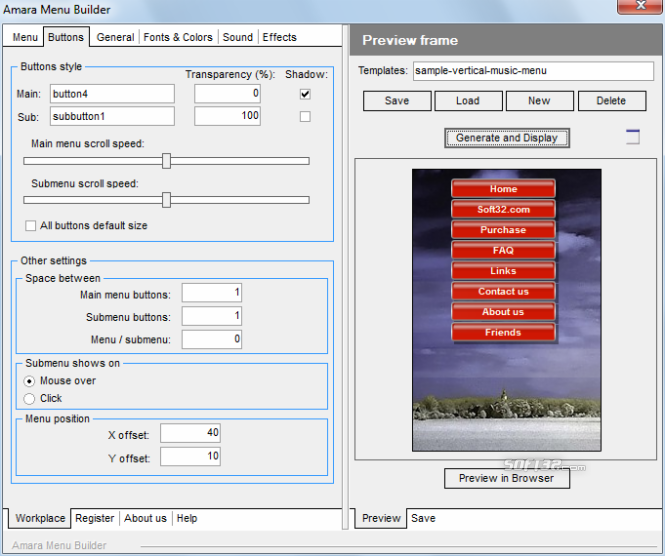Open the Workplace bottom tab
This screenshot has height=556, width=665.
pyautogui.click(x=40, y=518)
